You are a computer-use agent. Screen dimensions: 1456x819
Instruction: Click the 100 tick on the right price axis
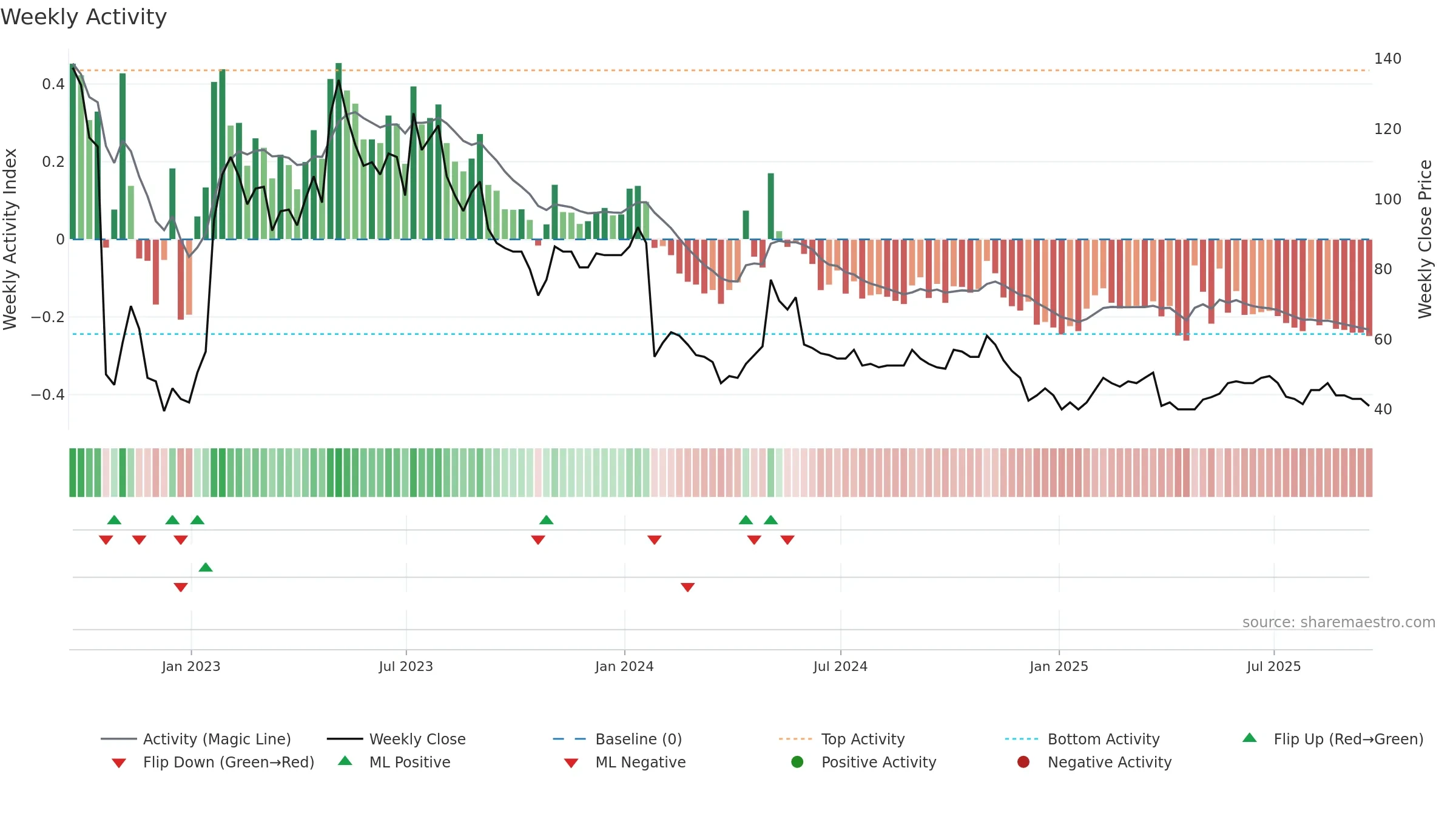tap(1388, 199)
